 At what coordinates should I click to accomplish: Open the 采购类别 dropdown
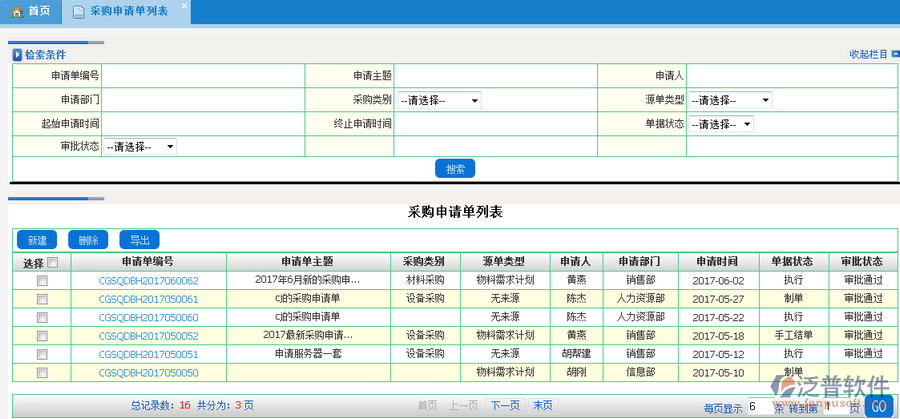tap(439, 100)
